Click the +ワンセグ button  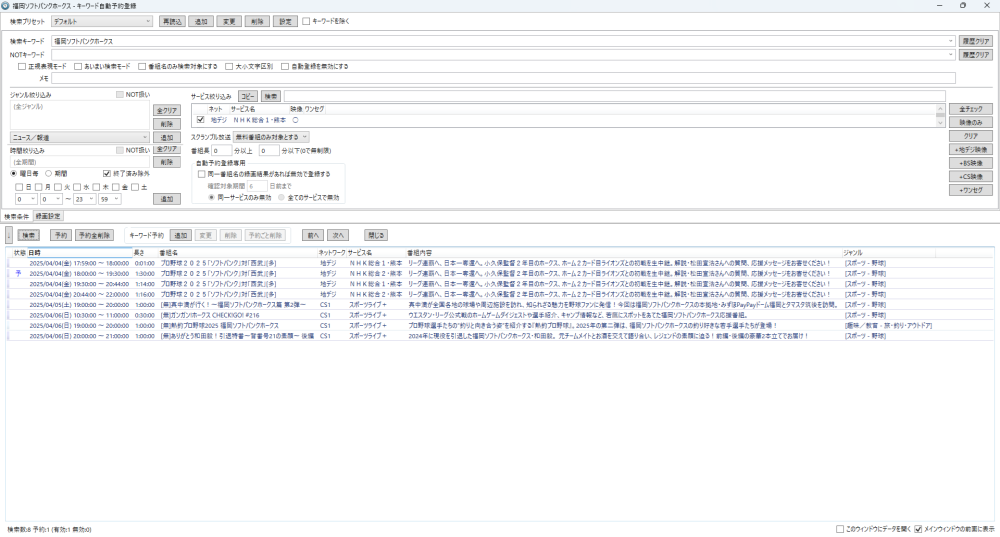click(x=971, y=190)
